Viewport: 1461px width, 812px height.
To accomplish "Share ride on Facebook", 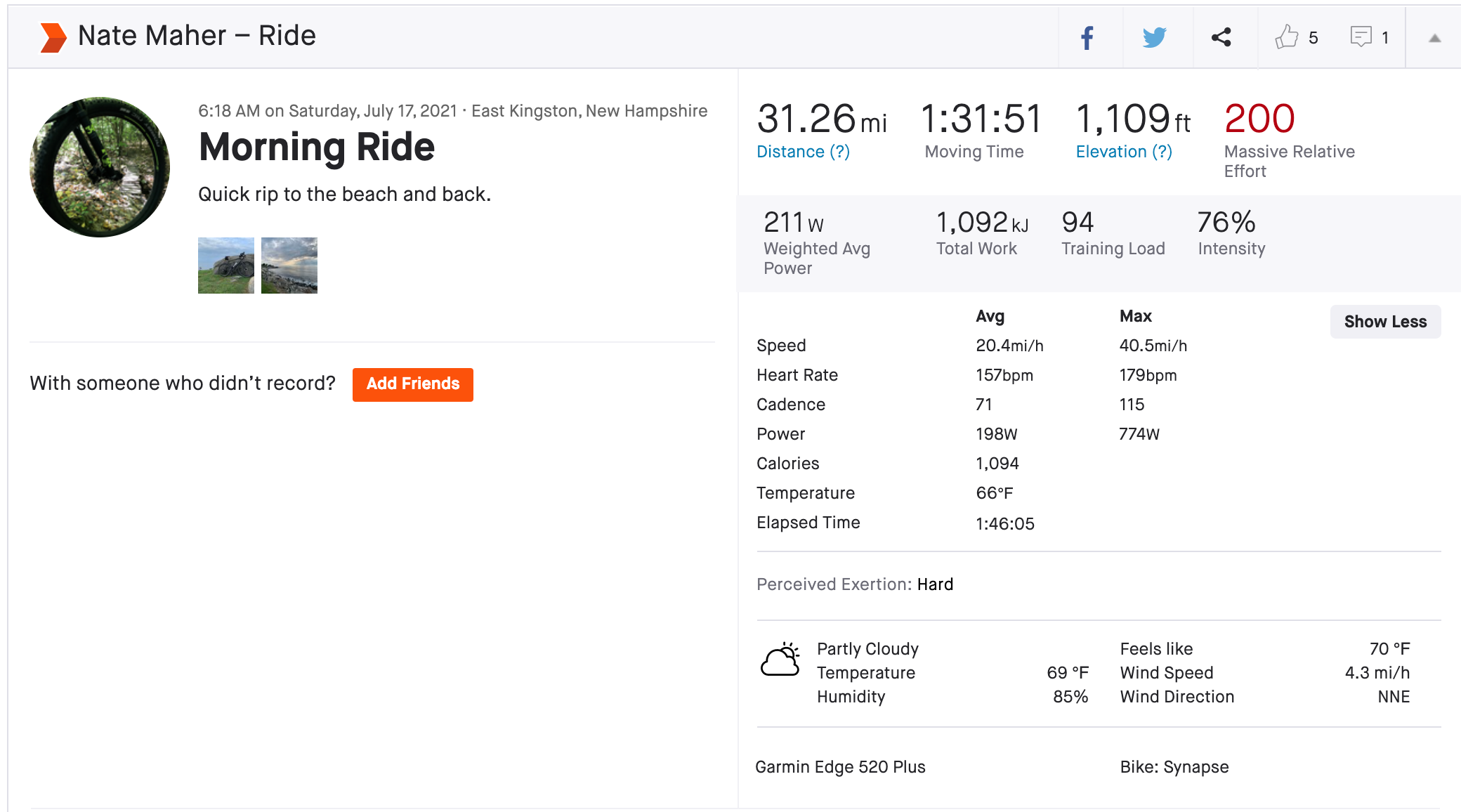I will coord(1087,38).
